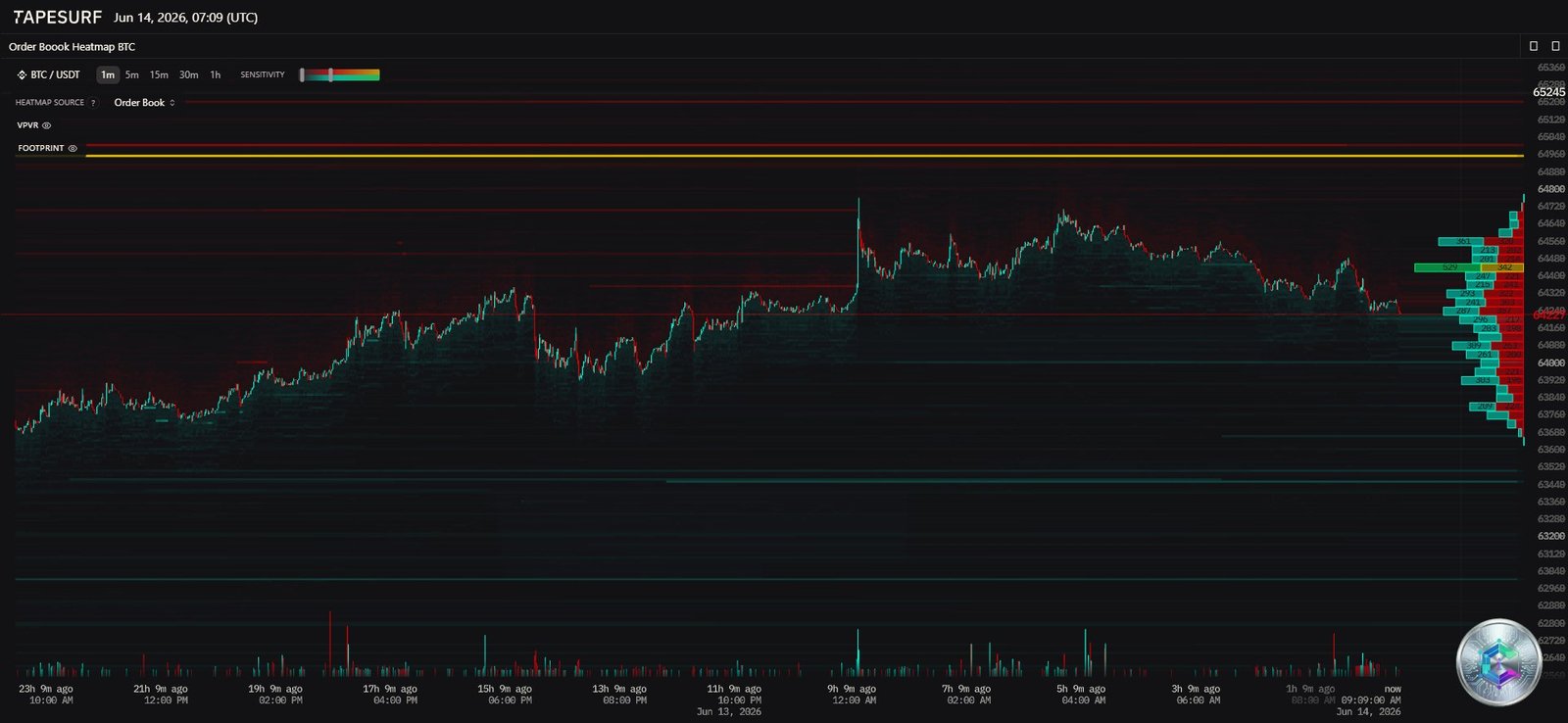Click the rightmost square icon in panel header
Image resolution: width=1568 pixels, height=723 pixels.
tap(1554, 46)
